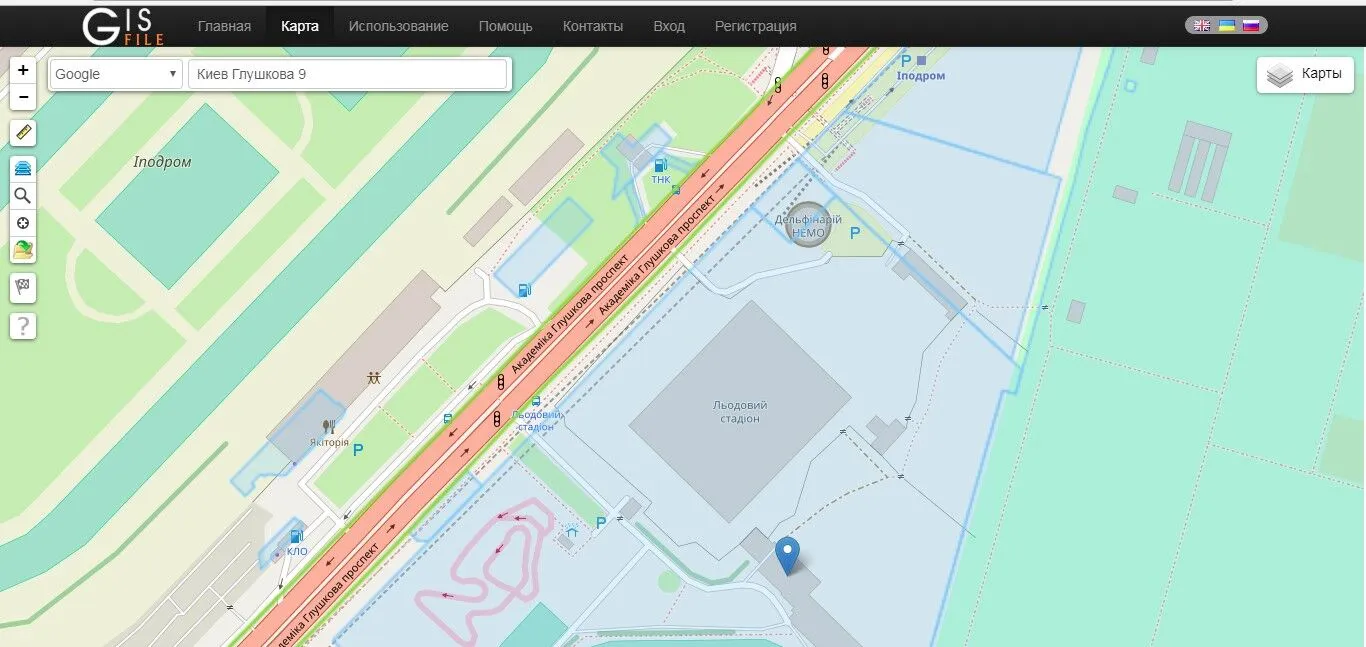The image size is (1366, 647).
Task: Switch language with the Ukrainian flag
Action: [1226, 26]
